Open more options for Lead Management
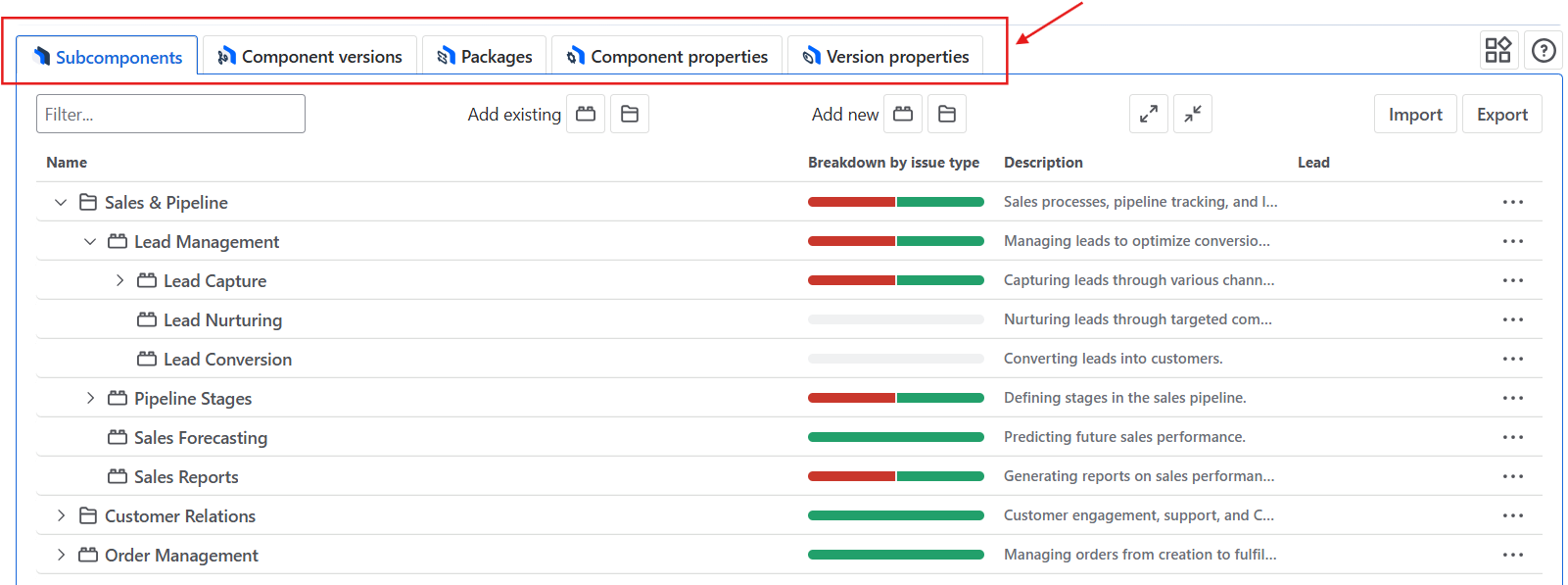Screen dimensions: 1568x585 click(1513, 241)
